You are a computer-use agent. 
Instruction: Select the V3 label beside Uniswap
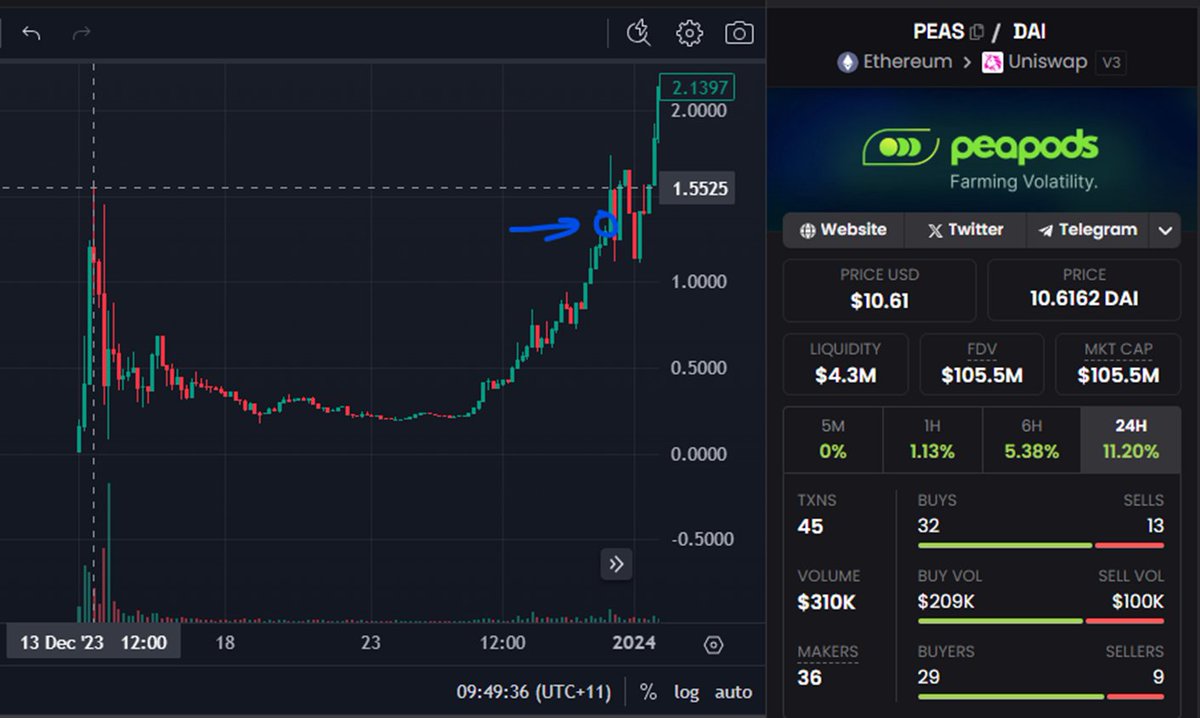(1110, 63)
